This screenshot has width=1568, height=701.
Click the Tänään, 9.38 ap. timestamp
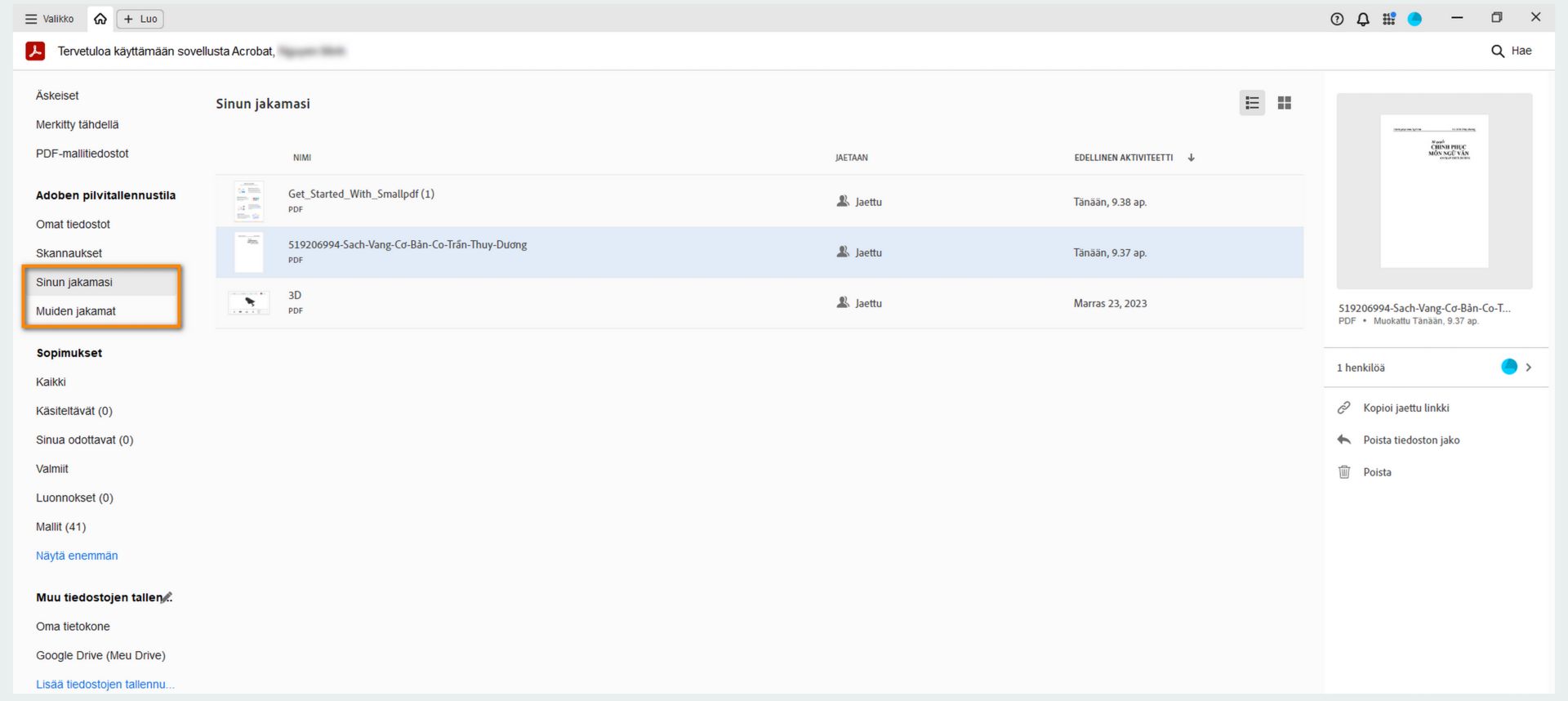(1110, 202)
